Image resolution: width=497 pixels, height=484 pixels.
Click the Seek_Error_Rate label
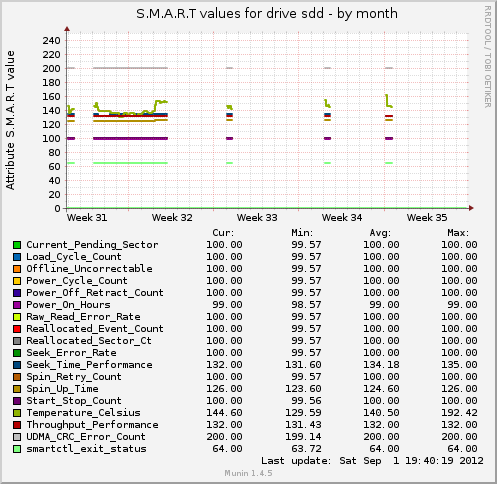coord(71,353)
